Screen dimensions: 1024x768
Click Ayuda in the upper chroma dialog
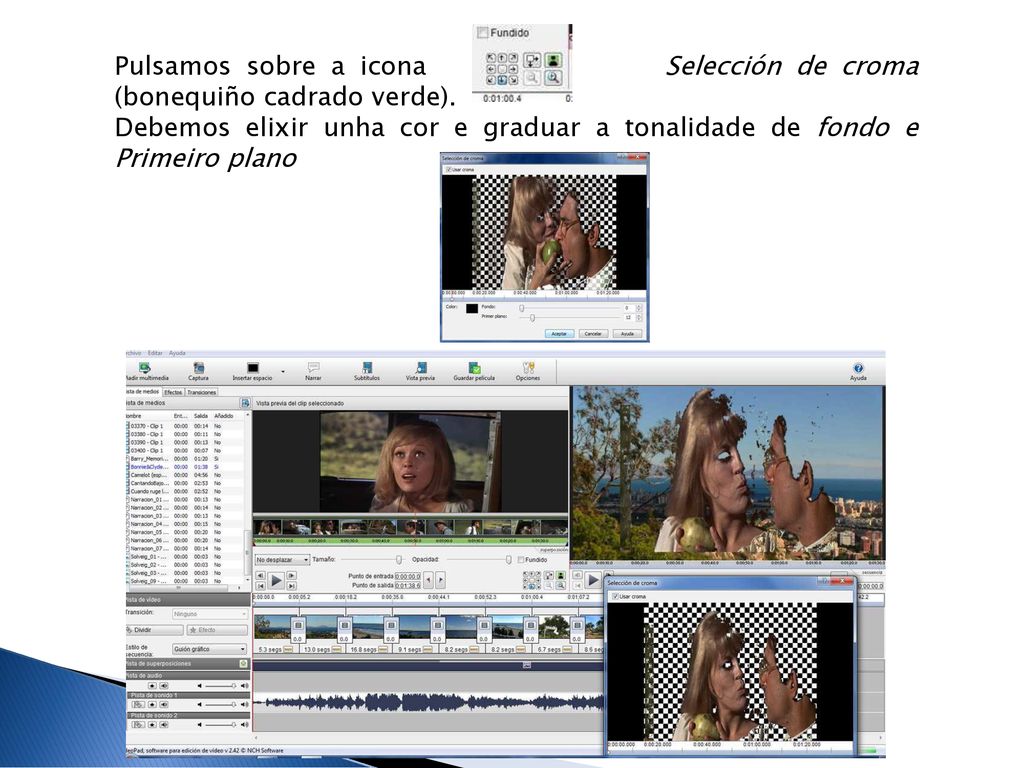(627, 334)
